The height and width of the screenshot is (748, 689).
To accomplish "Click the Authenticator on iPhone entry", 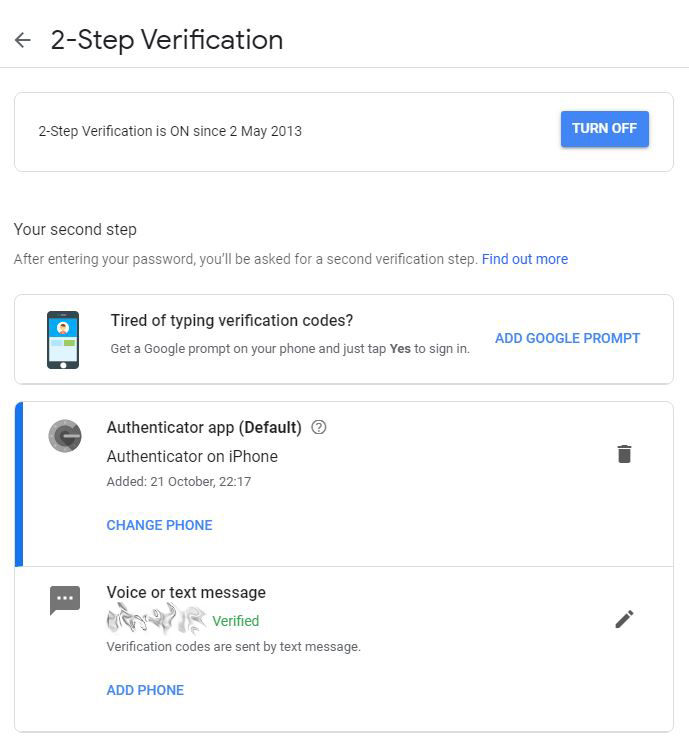I will point(192,457).
